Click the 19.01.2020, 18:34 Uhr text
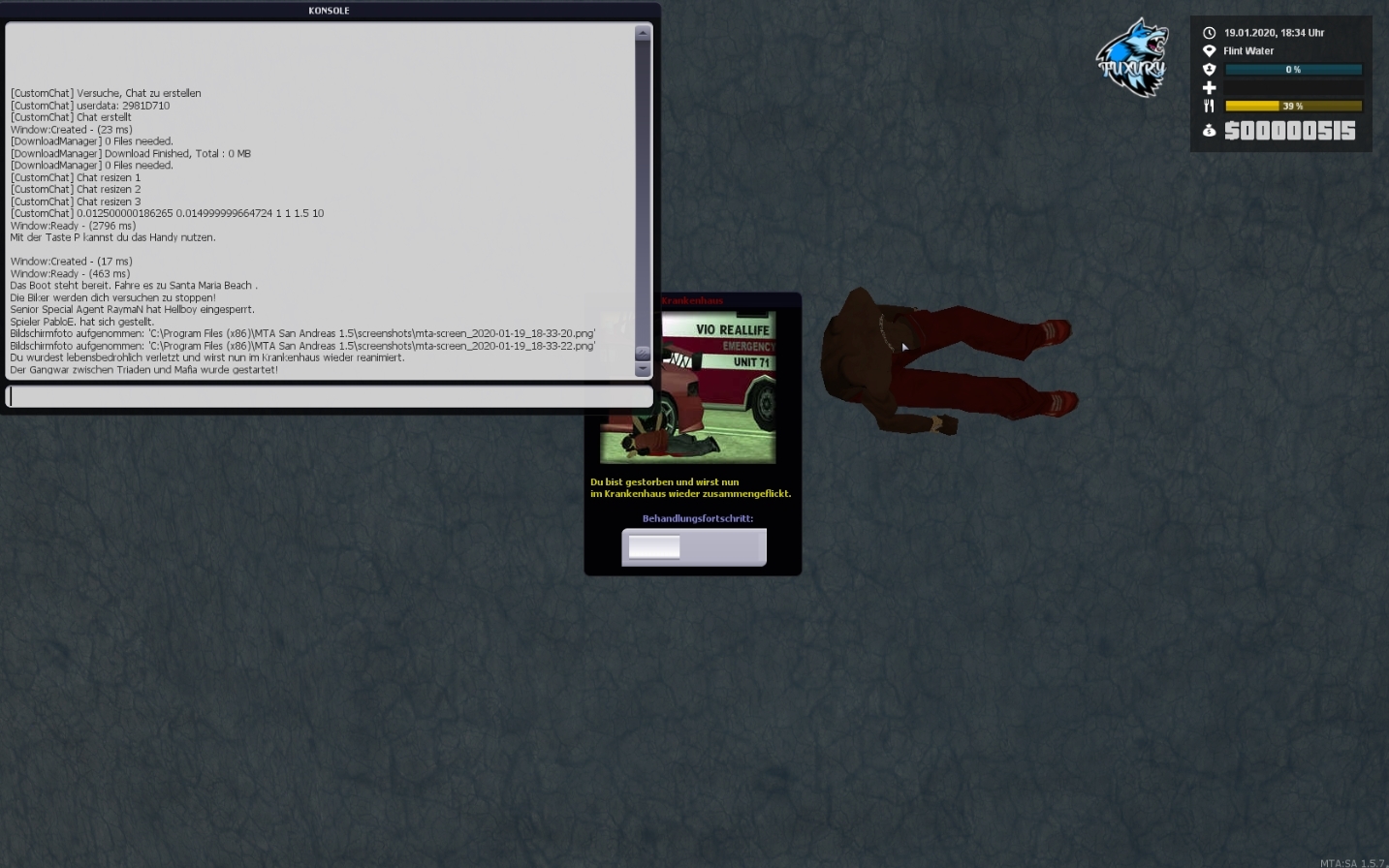Image resolution: width=1389 pixels, height=868 pixels. (1274, 33)
